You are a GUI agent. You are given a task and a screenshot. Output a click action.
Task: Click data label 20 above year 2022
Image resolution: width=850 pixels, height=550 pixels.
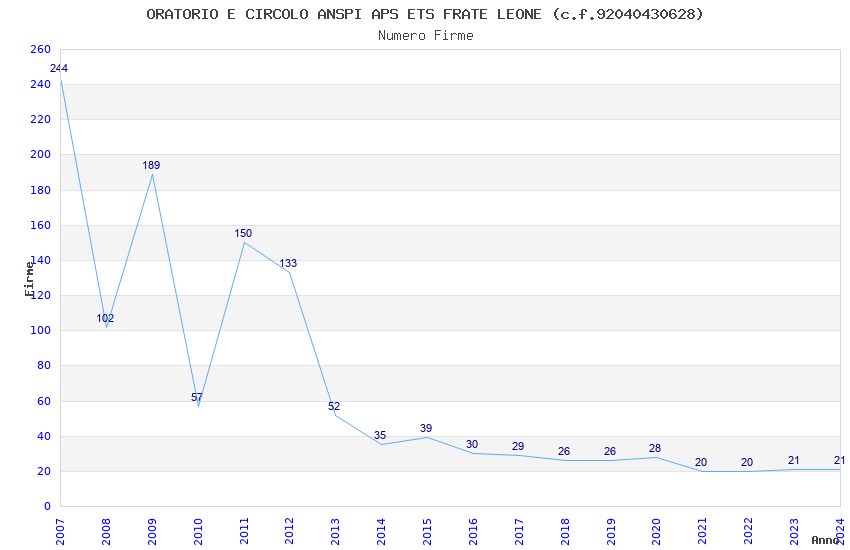(x=747, y=463)
